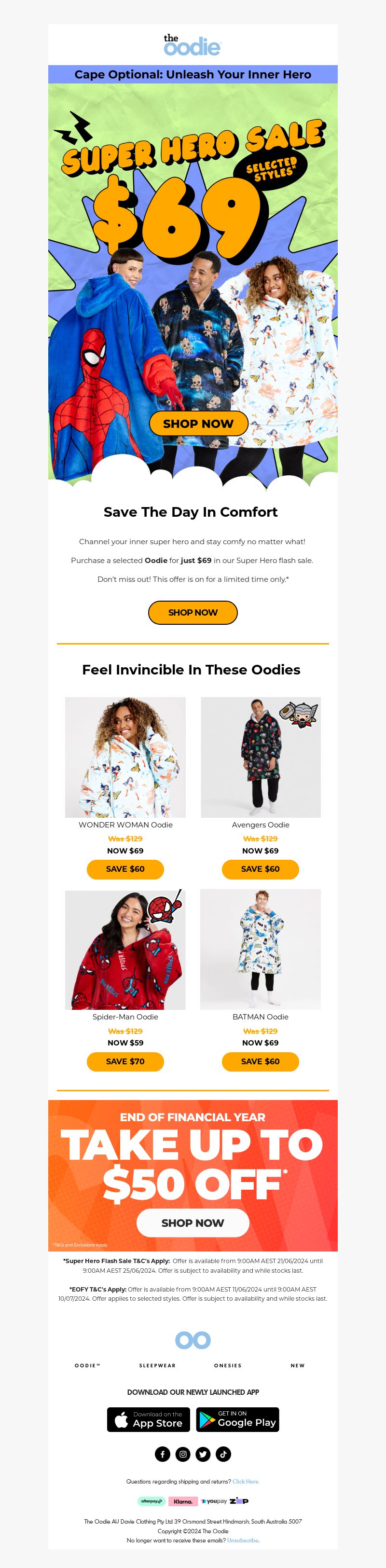Select ONESIES footer menu item

[228, 1365]
